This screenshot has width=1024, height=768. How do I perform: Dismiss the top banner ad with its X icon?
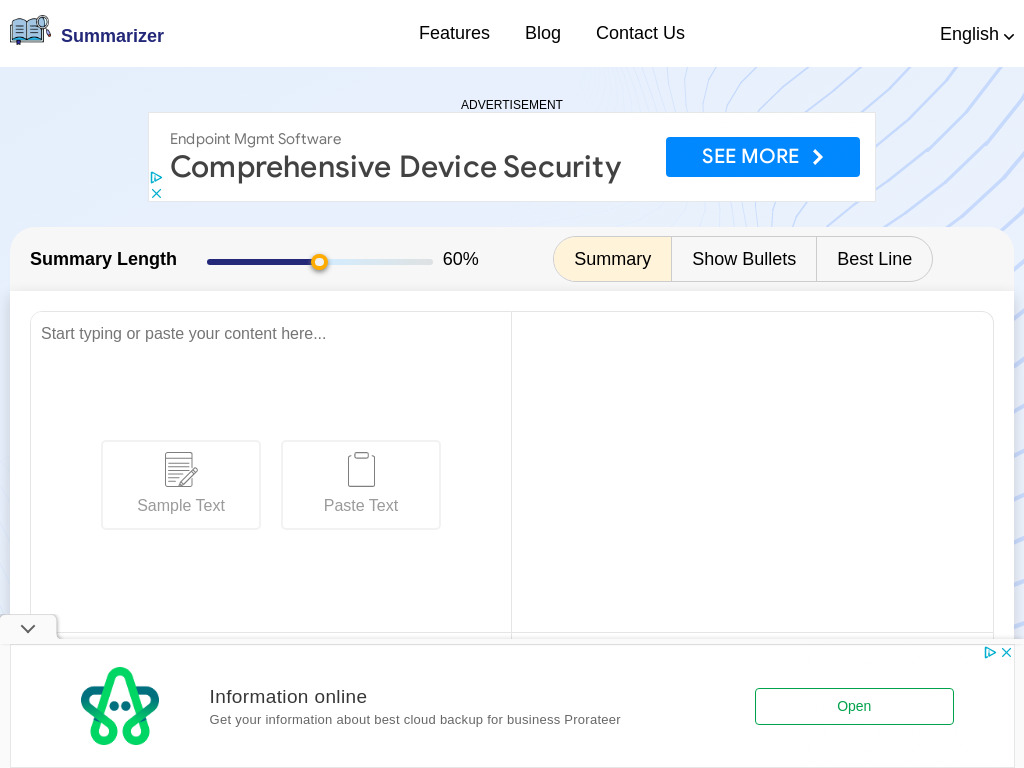click(157, 193)
